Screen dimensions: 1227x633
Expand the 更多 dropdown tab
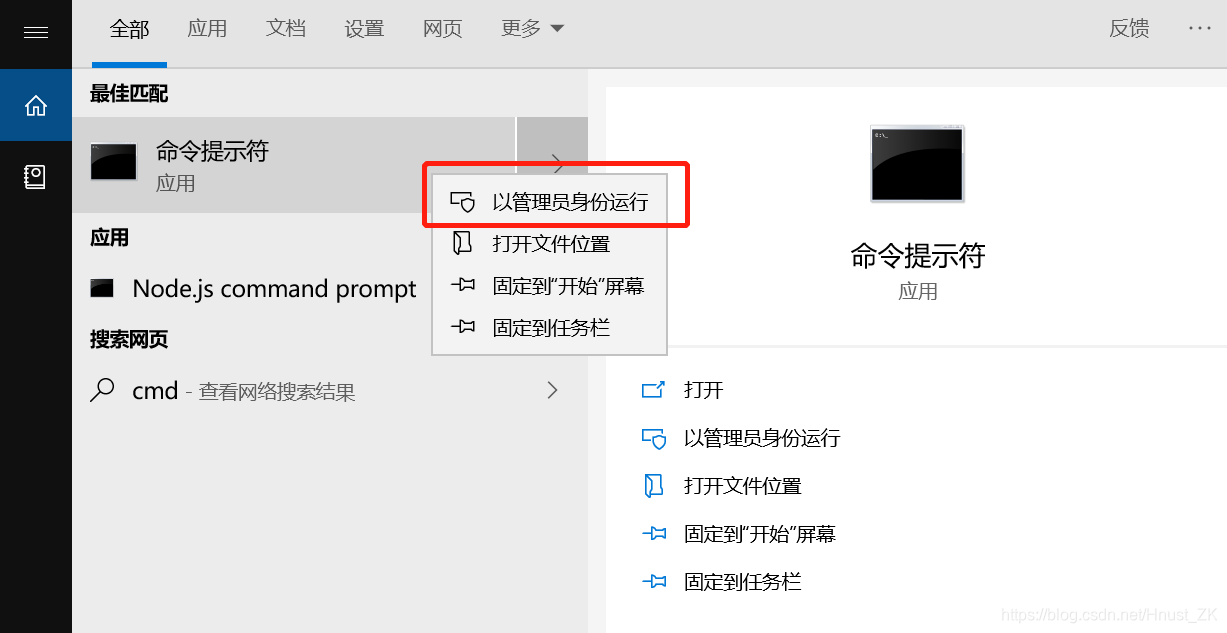[533, 29]
